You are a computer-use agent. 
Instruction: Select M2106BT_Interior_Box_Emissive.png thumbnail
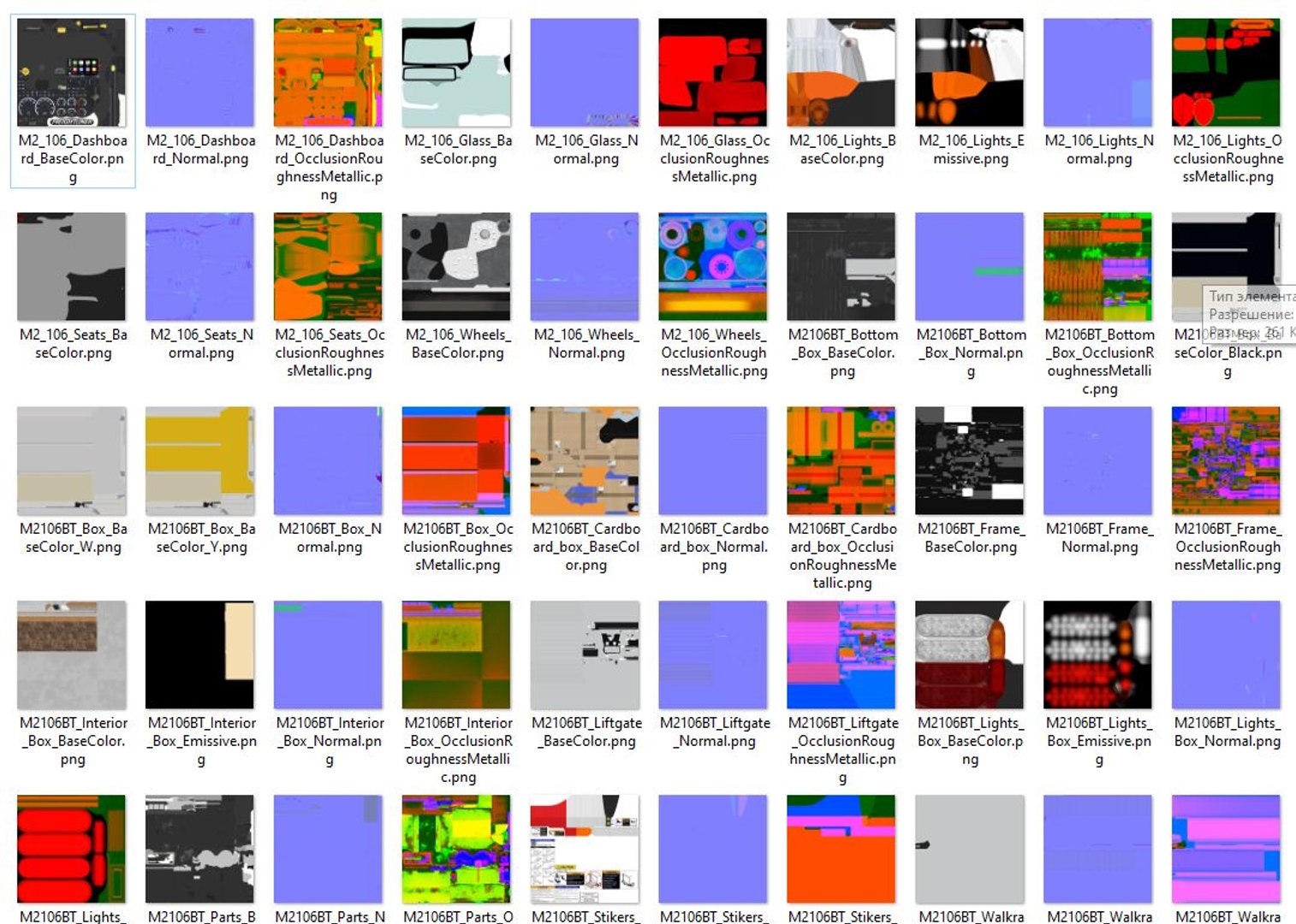[200, 655]
